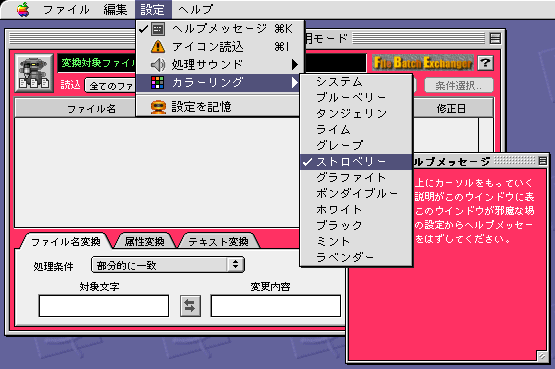Viewport: 555px width, 369px height.
Task: Switch to ファイル名変換 tab
Action: tap(66, 242)
